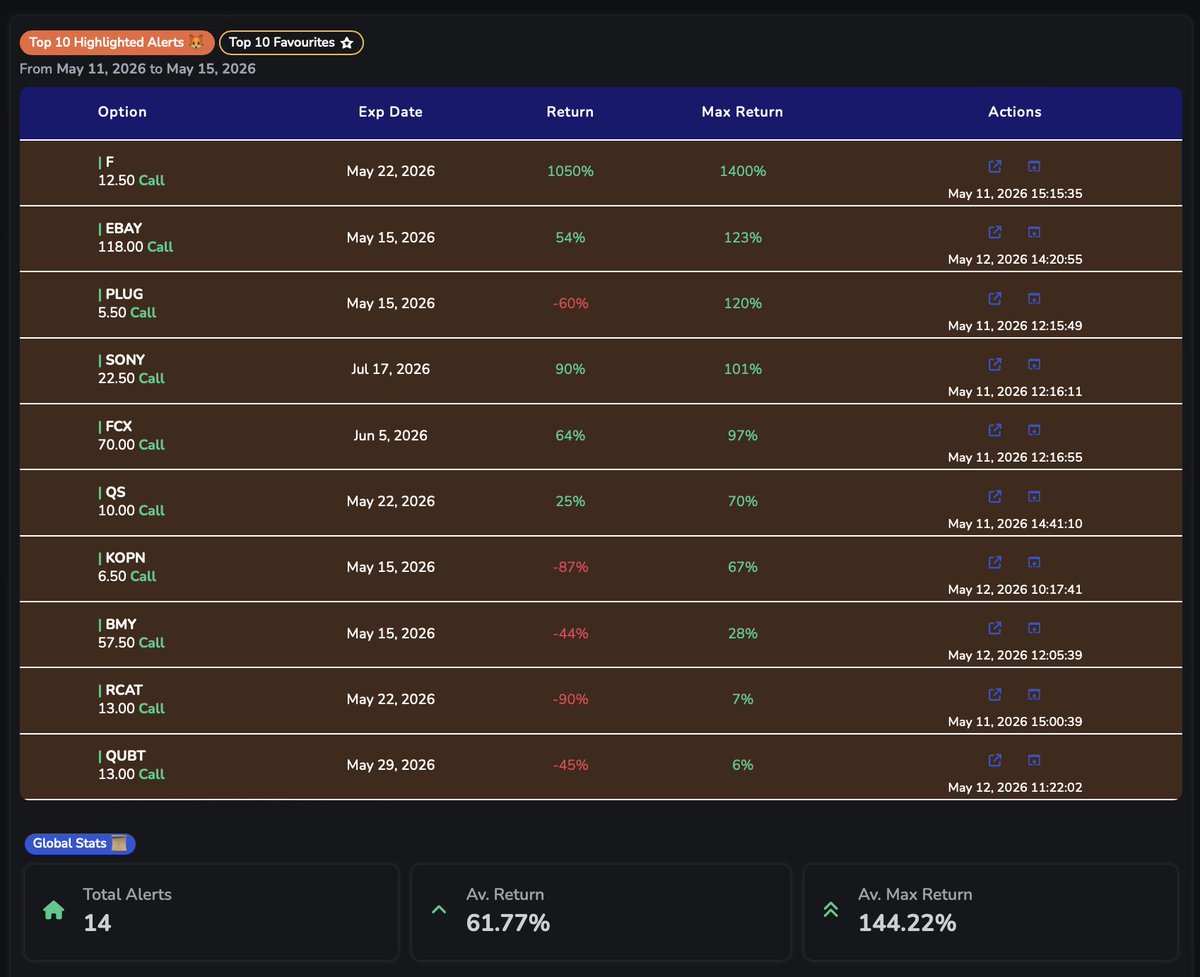Screen dimensions: 1200x977
Task: Select the PLUG ticker name
Action: 124,294
